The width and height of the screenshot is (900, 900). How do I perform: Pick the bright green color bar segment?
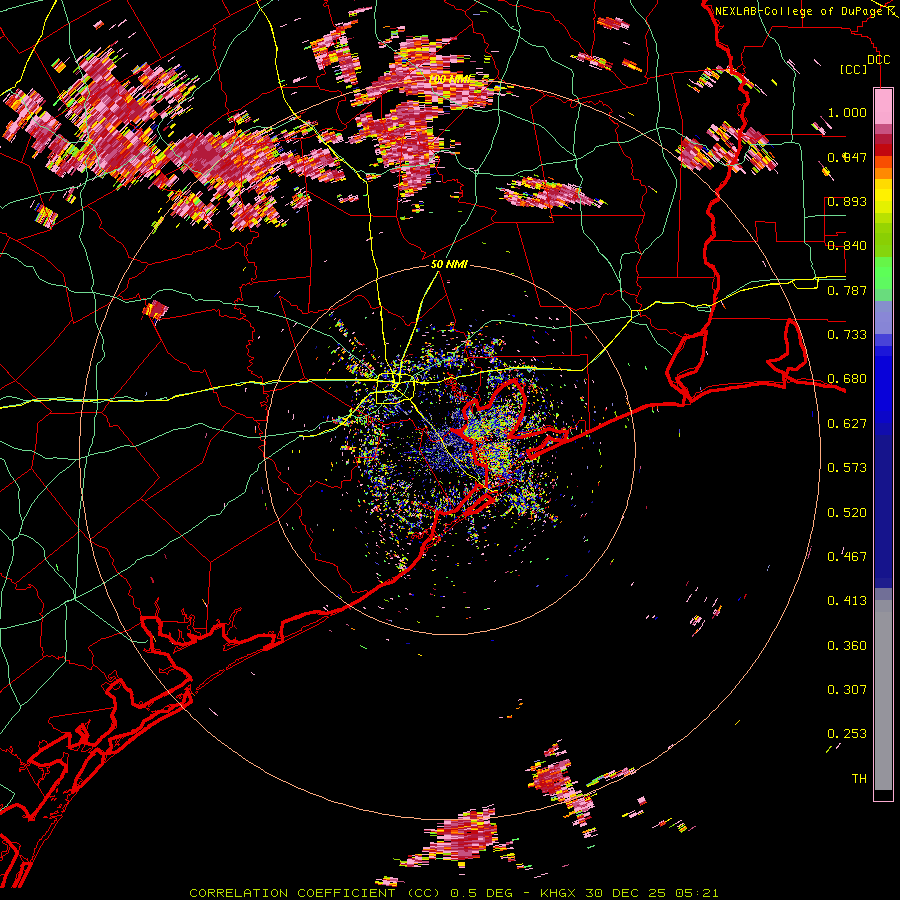[883, 273]
